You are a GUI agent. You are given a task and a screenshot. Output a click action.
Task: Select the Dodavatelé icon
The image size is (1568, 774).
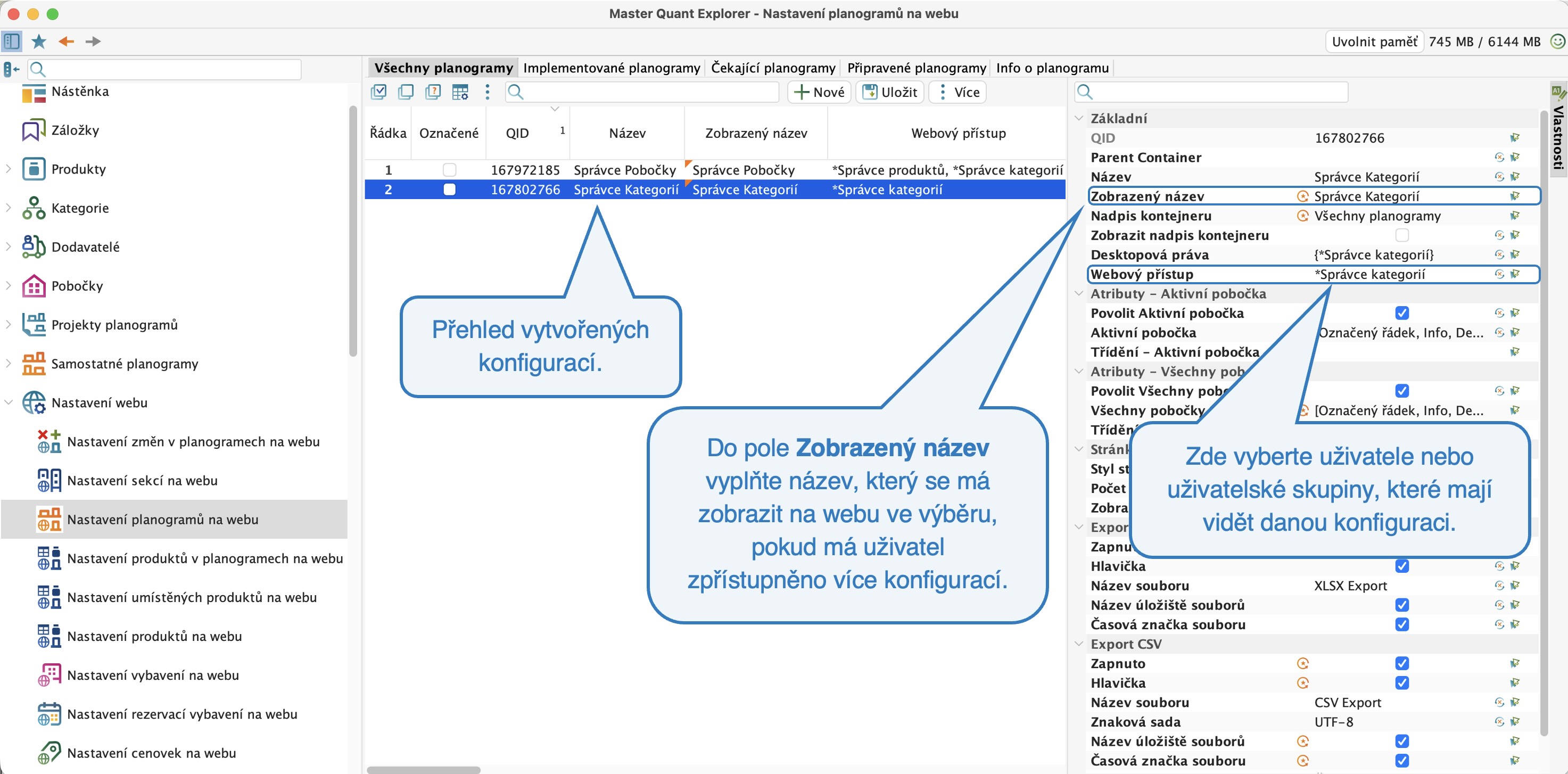pos(34,246)
